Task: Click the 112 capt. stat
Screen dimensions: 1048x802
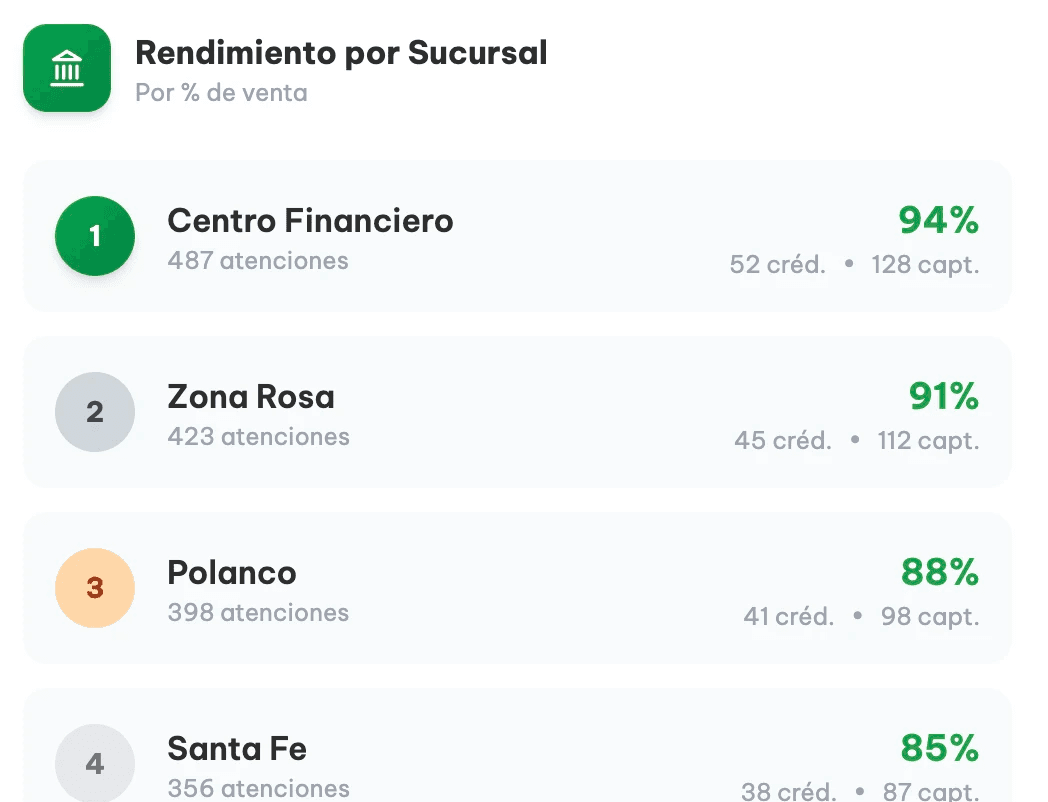Action: tap(928, 440)
